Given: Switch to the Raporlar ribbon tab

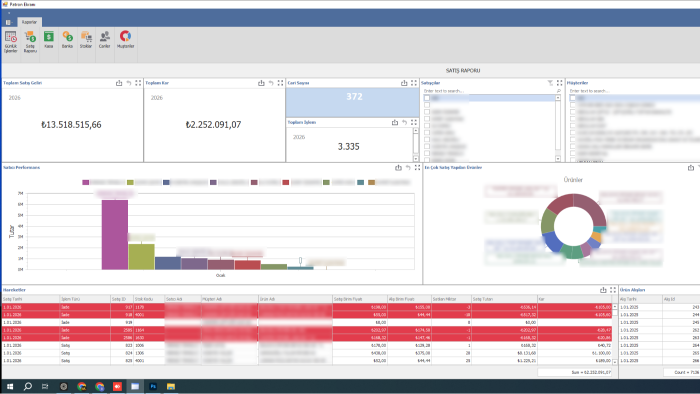Looking at the screenshot, I should 29,22.
